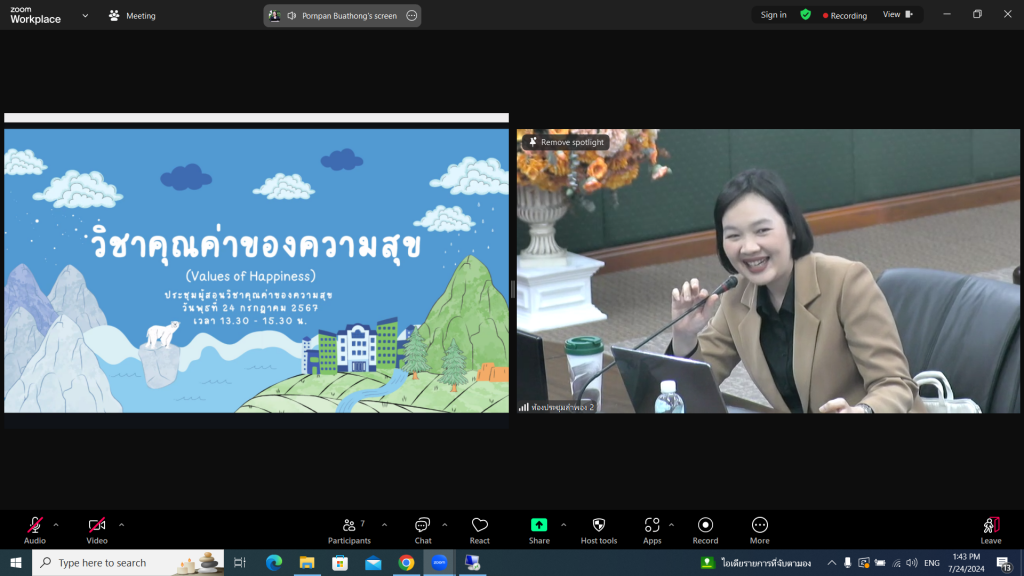Click the Record icon in toolbar
1024x576 pixels.
pyautogui.click(x=705, y=526)
